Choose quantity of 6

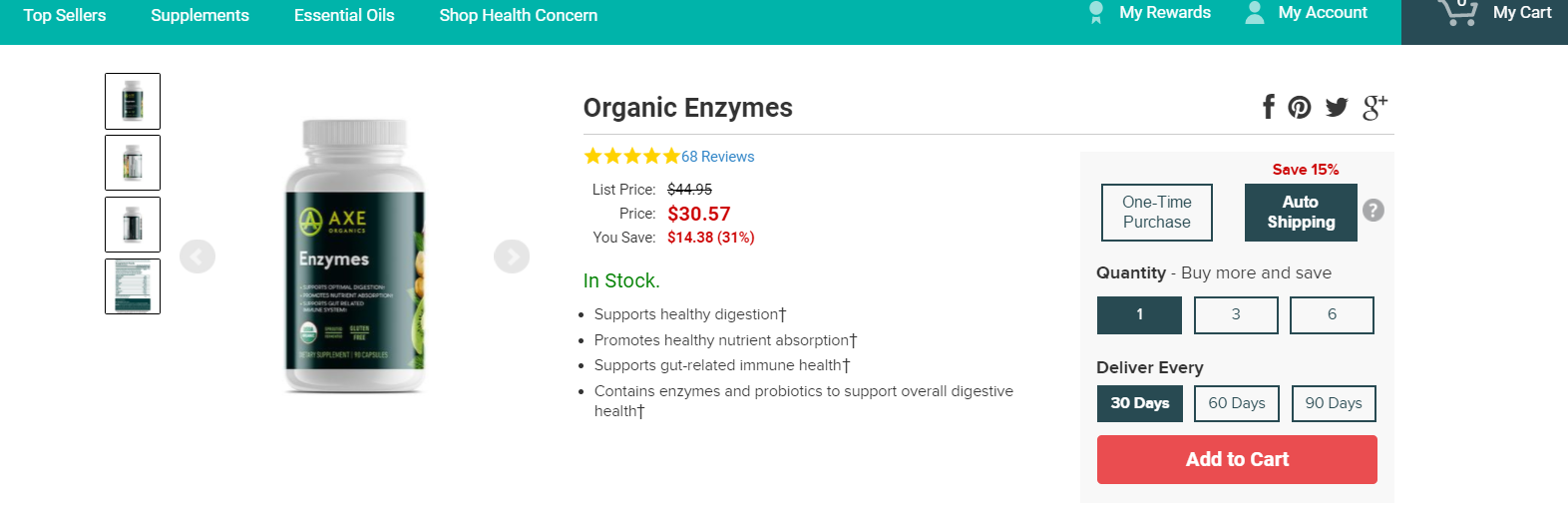pos(1332,314)
